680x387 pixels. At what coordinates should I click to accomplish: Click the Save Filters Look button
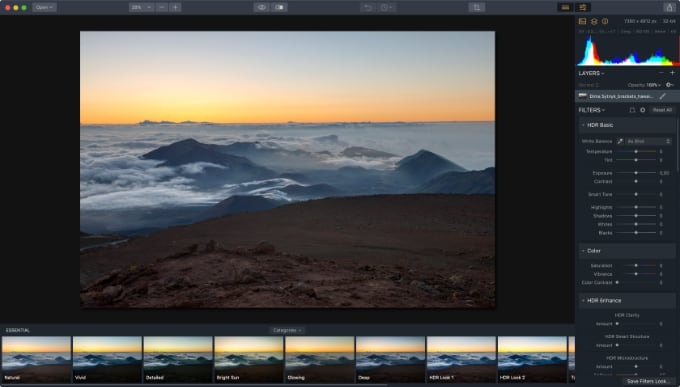(649, 381)
